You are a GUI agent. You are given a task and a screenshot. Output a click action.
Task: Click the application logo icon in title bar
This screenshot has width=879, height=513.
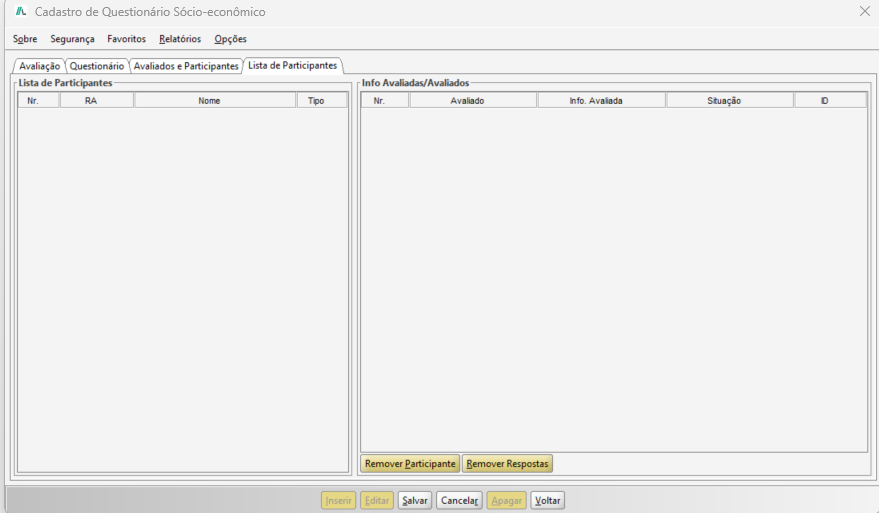[x=21, y=11]
